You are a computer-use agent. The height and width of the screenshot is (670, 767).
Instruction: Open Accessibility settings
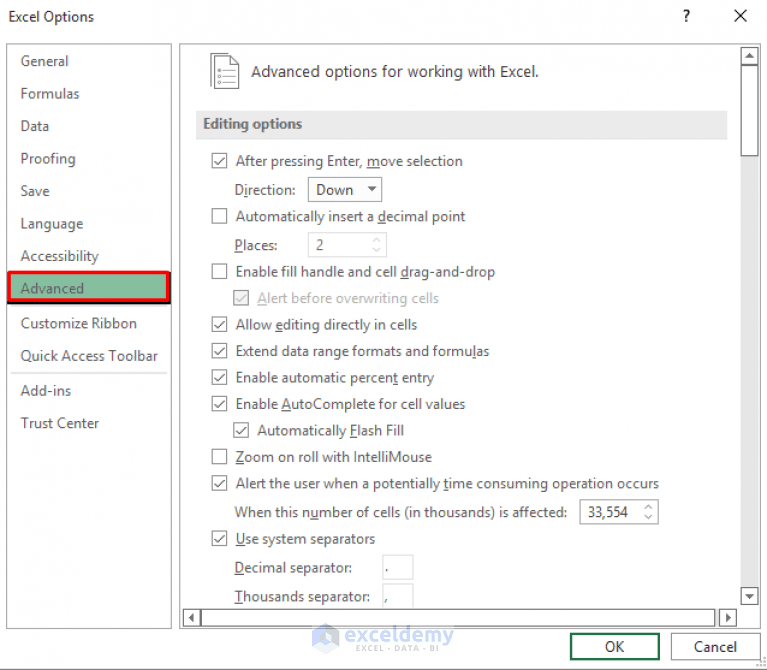click(60, 256)
